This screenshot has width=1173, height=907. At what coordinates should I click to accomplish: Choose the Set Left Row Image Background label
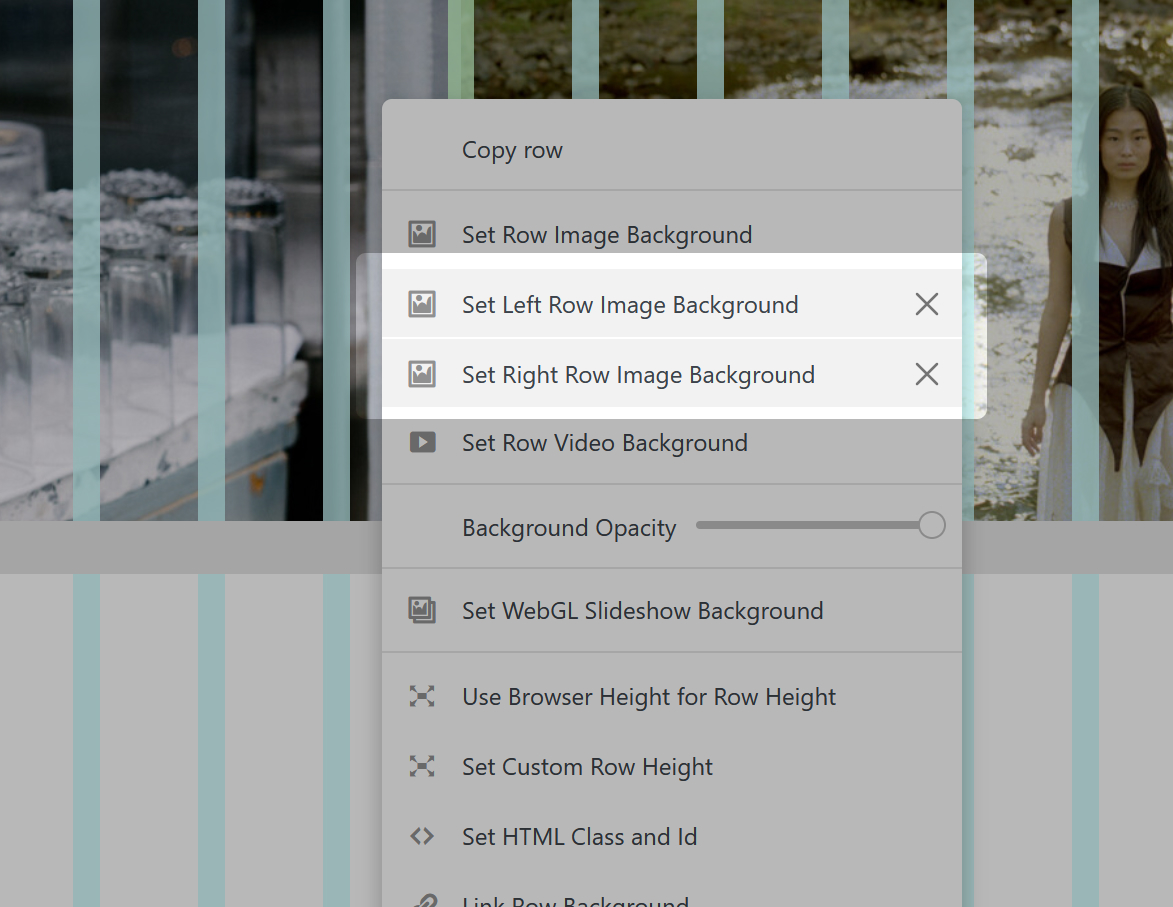click(630, 305)
